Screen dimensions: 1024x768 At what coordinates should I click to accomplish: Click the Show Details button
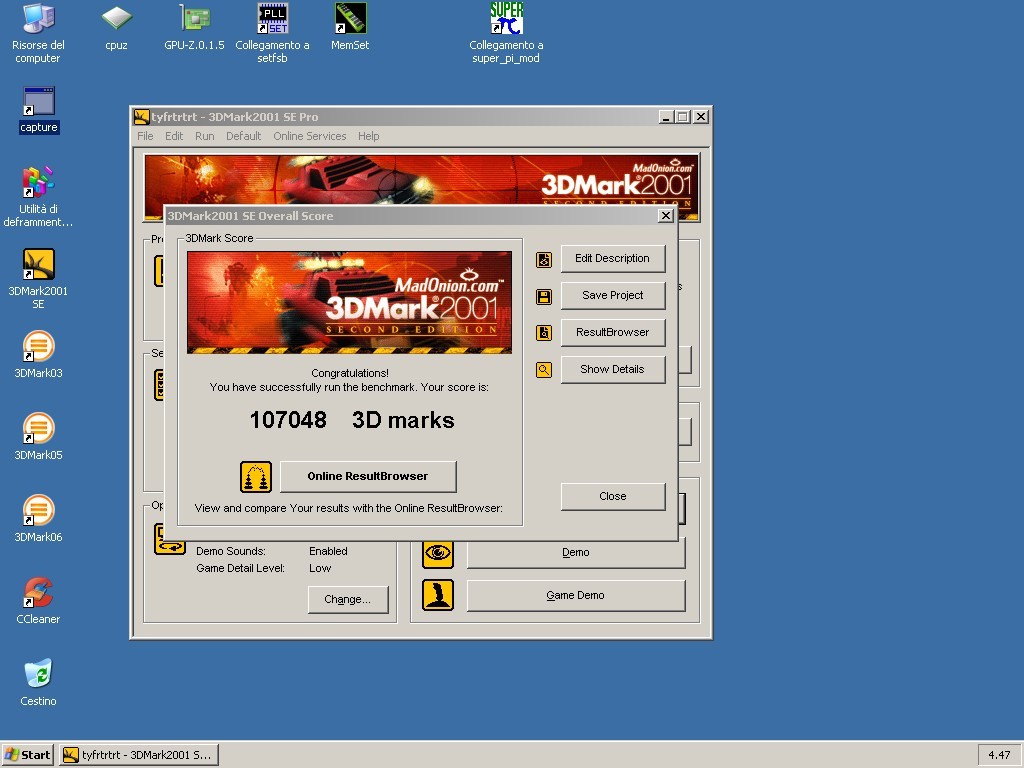pyautogui.click(x=613, y=370)
